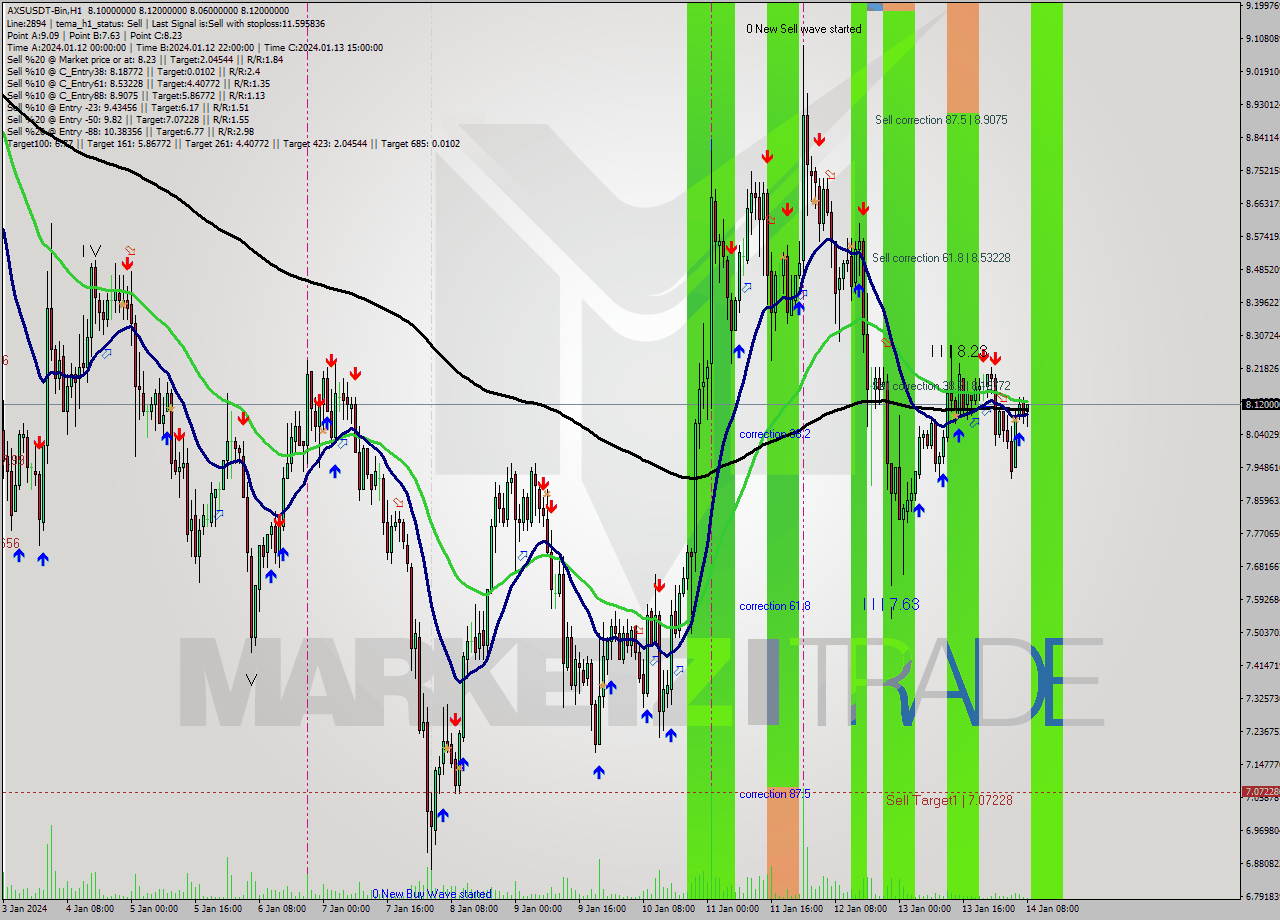Click the 'Sell correction 87.5 | 8.9075' label
The image size is (1280, 920).
[941, 120]
